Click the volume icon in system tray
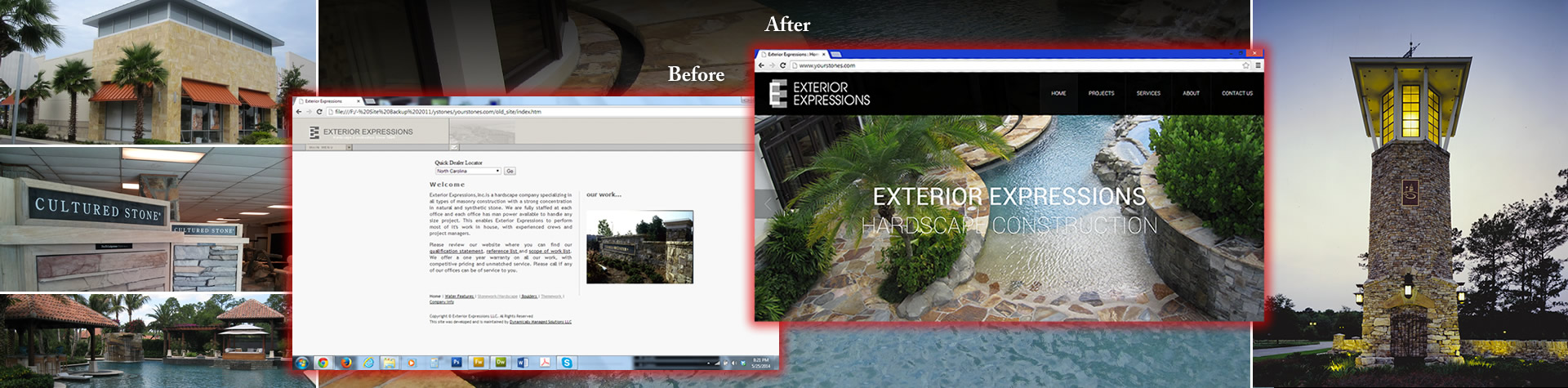Image resolution: width=1568 pixels, height=388 pixels. 733,363
